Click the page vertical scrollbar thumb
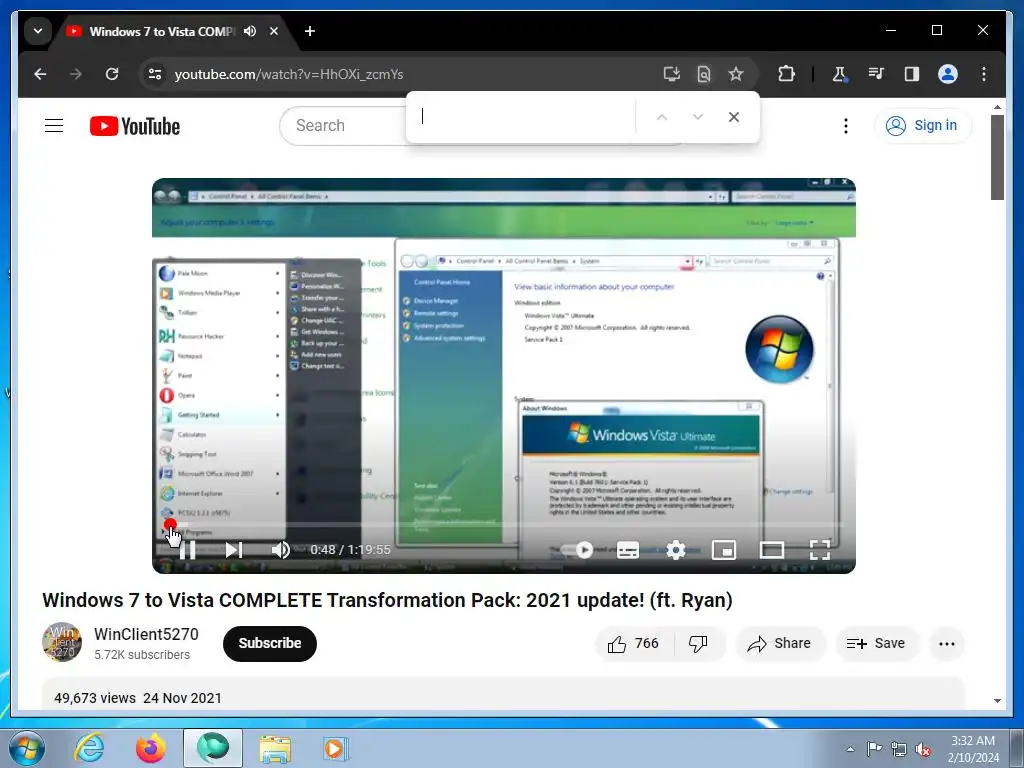 click(x=997, y=157)
